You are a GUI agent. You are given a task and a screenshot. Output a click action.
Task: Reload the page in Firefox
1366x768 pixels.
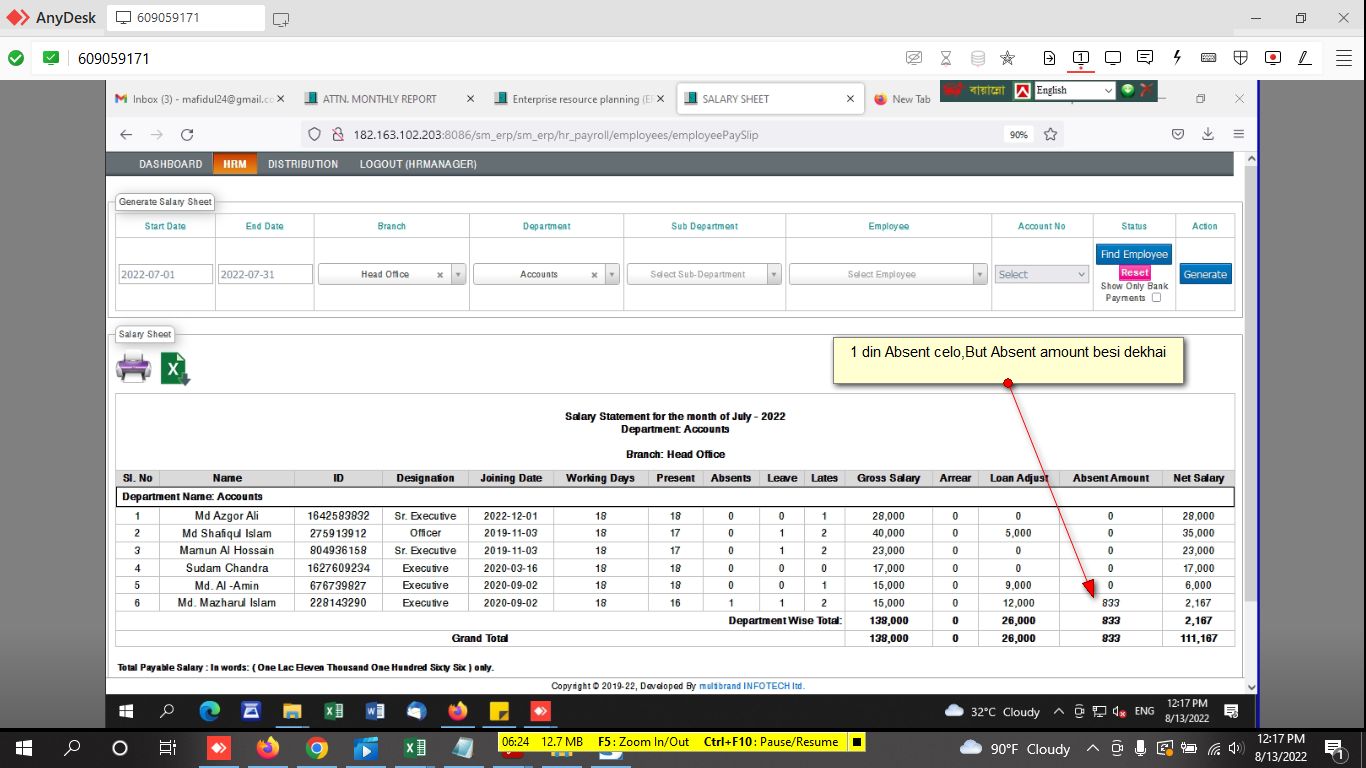(x=187, y=134)
